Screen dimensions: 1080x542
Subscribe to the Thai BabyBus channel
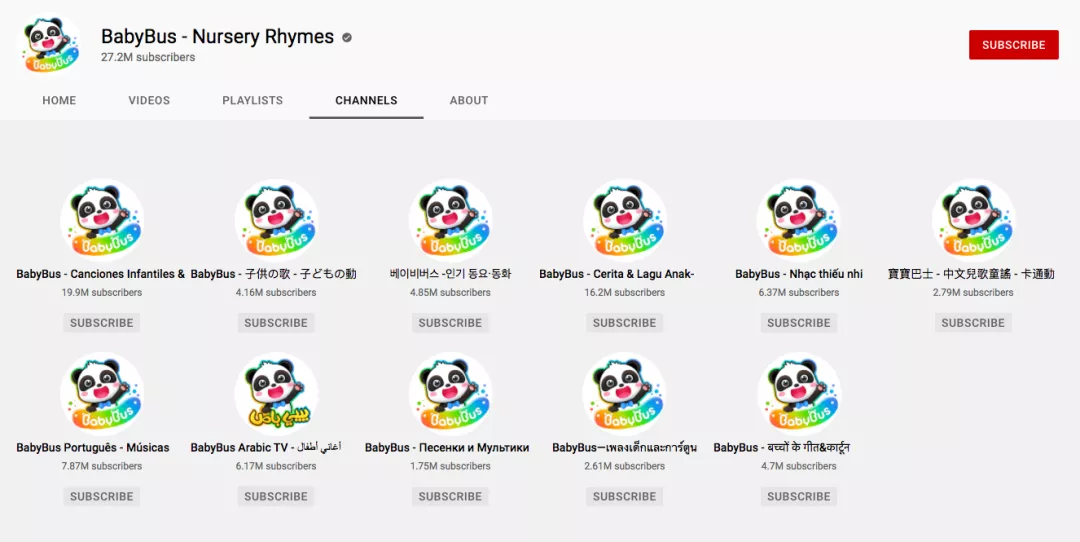tap(625, 496)
